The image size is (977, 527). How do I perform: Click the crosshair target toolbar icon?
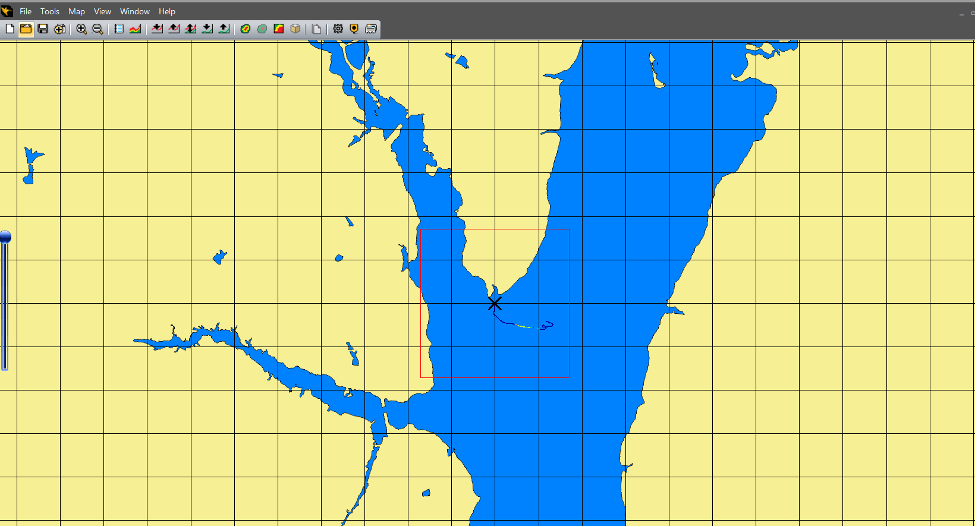[x=60, y=29]
